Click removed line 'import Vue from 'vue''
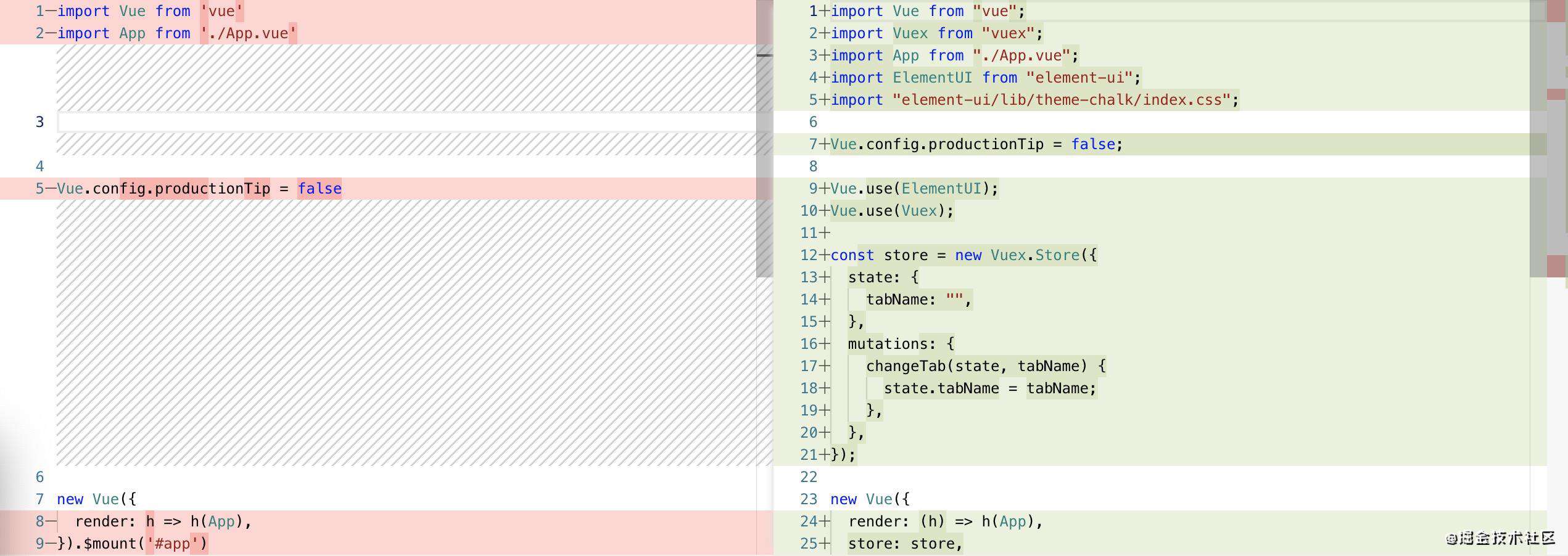 [150, 11]
